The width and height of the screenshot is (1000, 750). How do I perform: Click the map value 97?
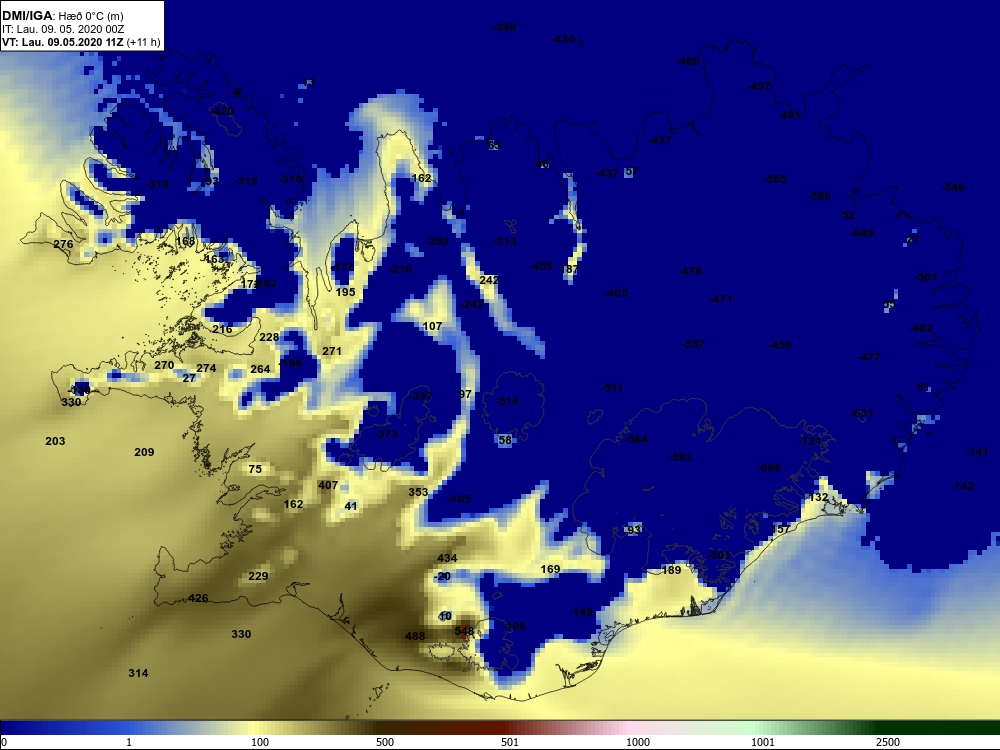[x=466, y=394]
